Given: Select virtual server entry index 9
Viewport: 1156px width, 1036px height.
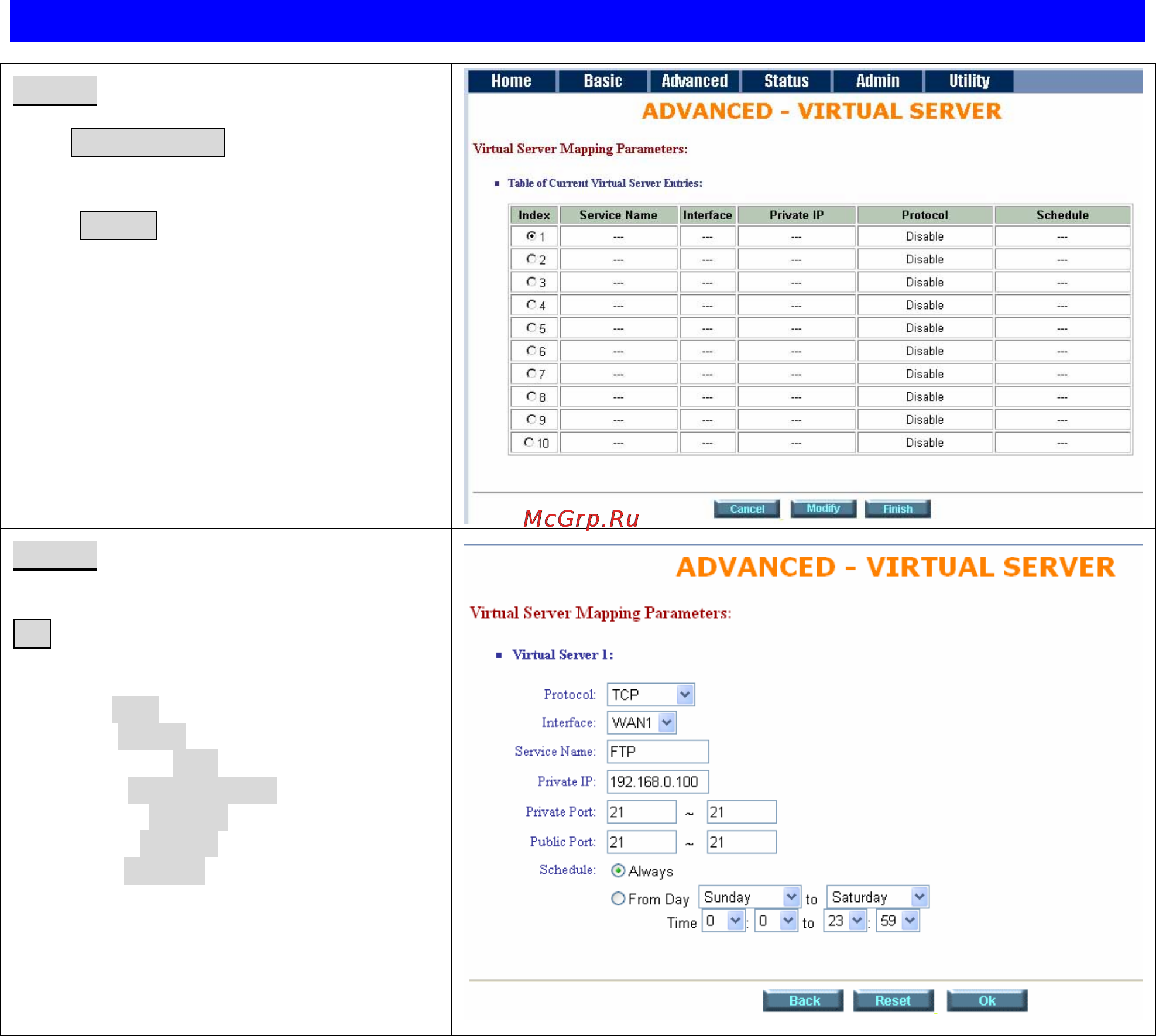Looking at the screenshot, I should click(x=531, y=419).
